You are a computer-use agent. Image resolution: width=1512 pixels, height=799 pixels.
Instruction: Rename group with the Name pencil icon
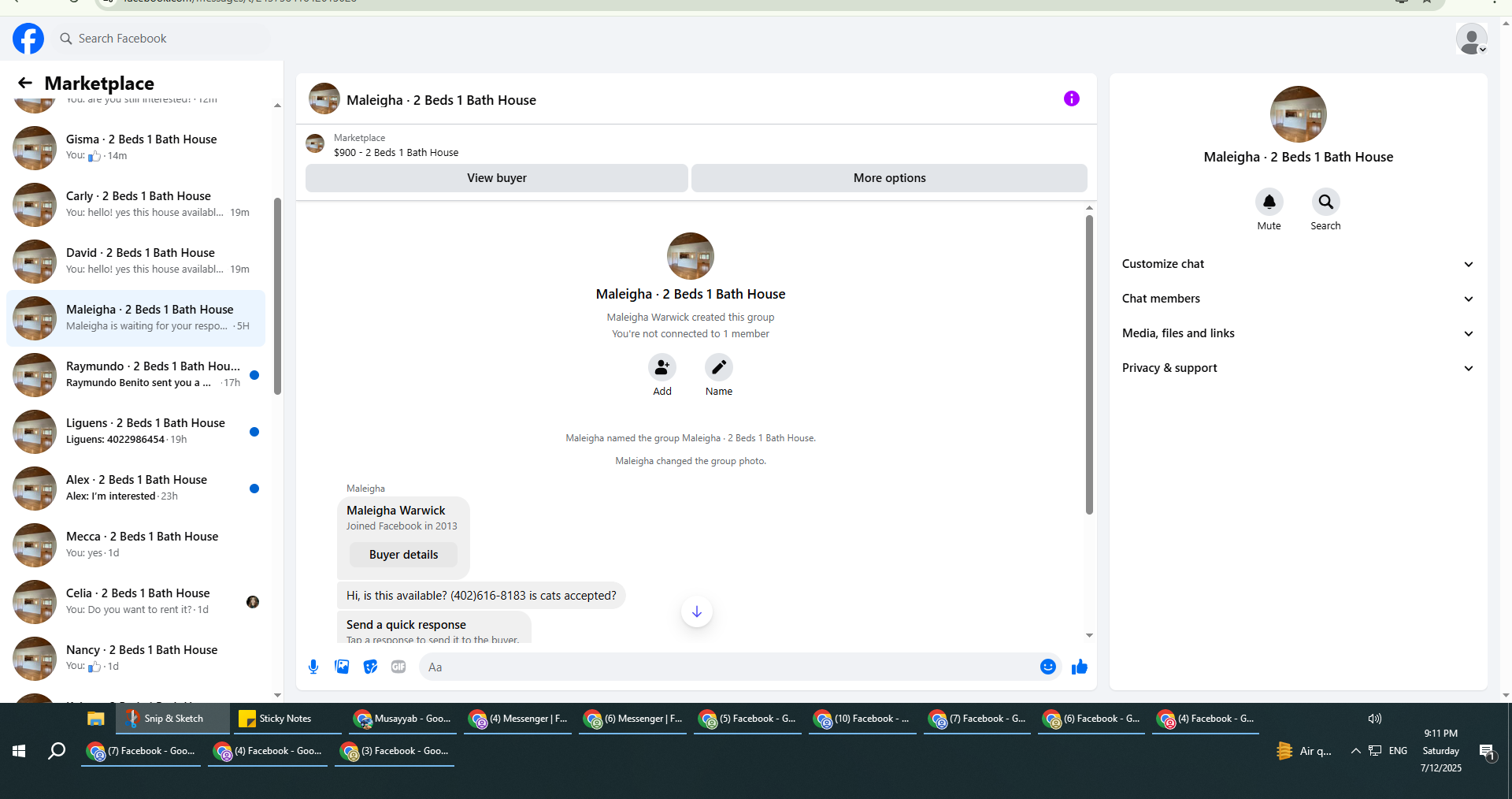719,367
